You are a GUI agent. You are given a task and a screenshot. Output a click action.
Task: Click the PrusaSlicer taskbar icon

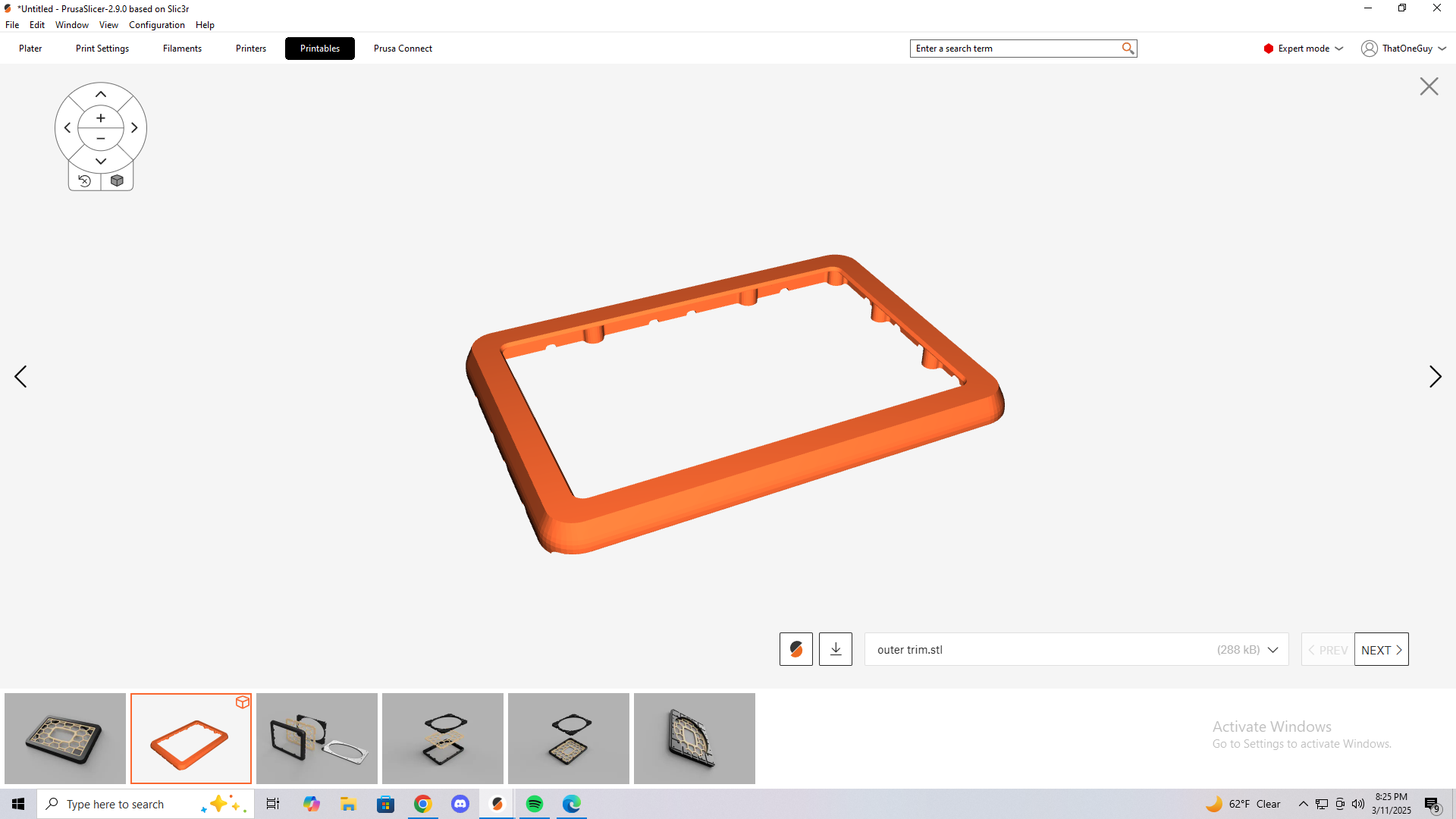(497, 804)
